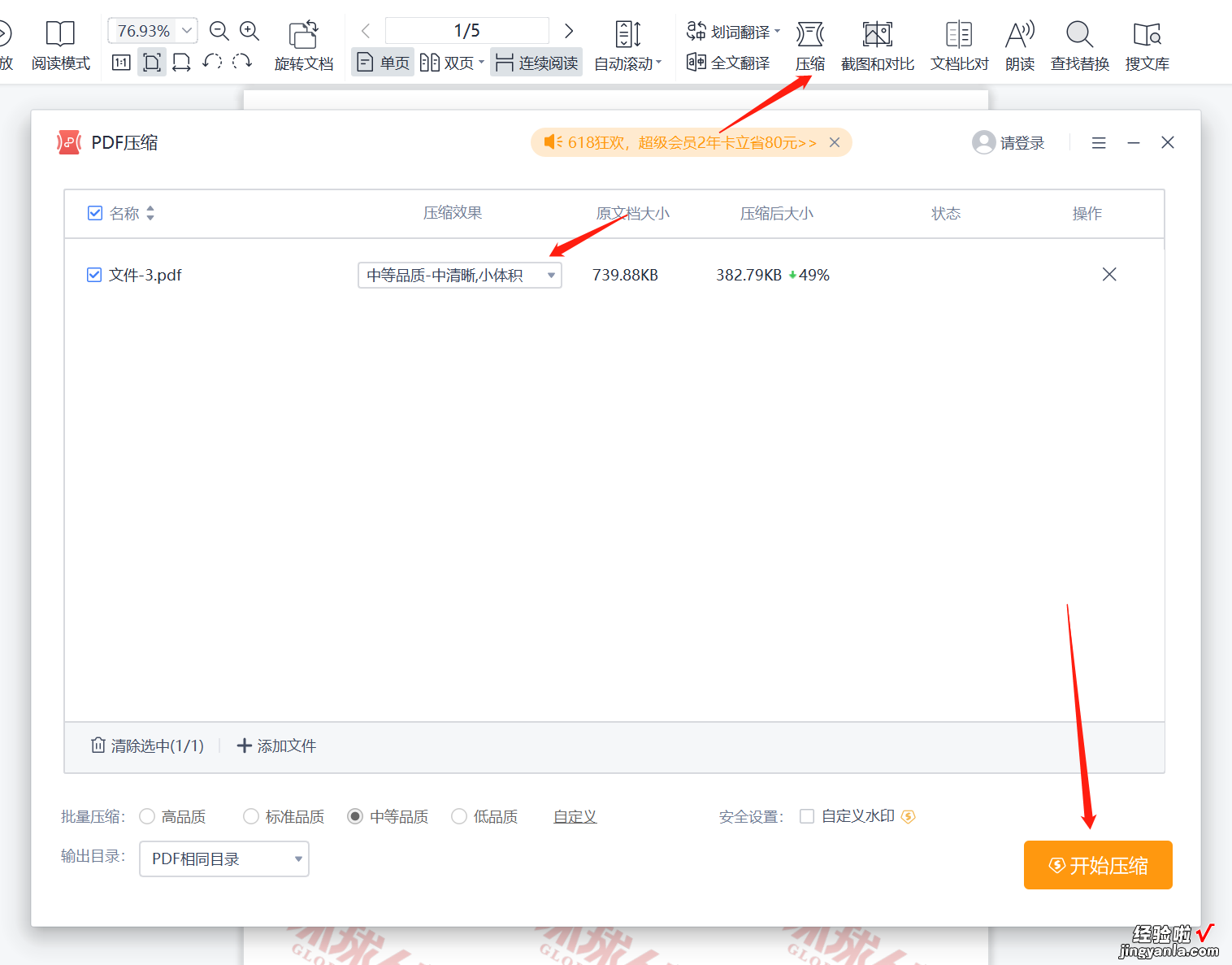Dismiss the 618 promotion banner
The width and height of the screenshot is (1232, 965).
click(x=835, y=142)
